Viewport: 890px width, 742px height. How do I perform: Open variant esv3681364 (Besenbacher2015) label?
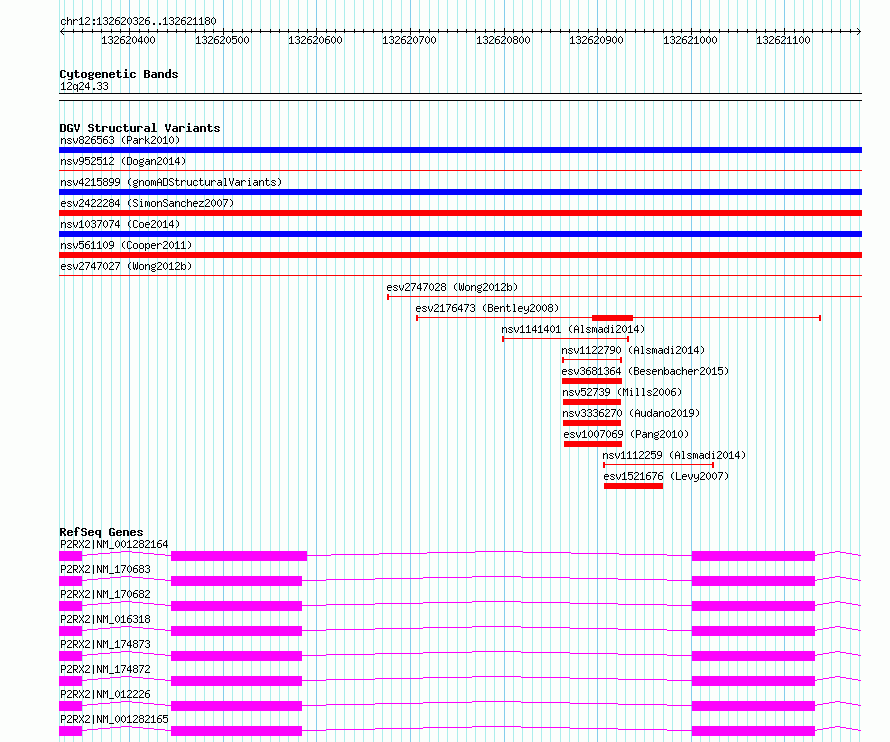[x=645, y=371]
